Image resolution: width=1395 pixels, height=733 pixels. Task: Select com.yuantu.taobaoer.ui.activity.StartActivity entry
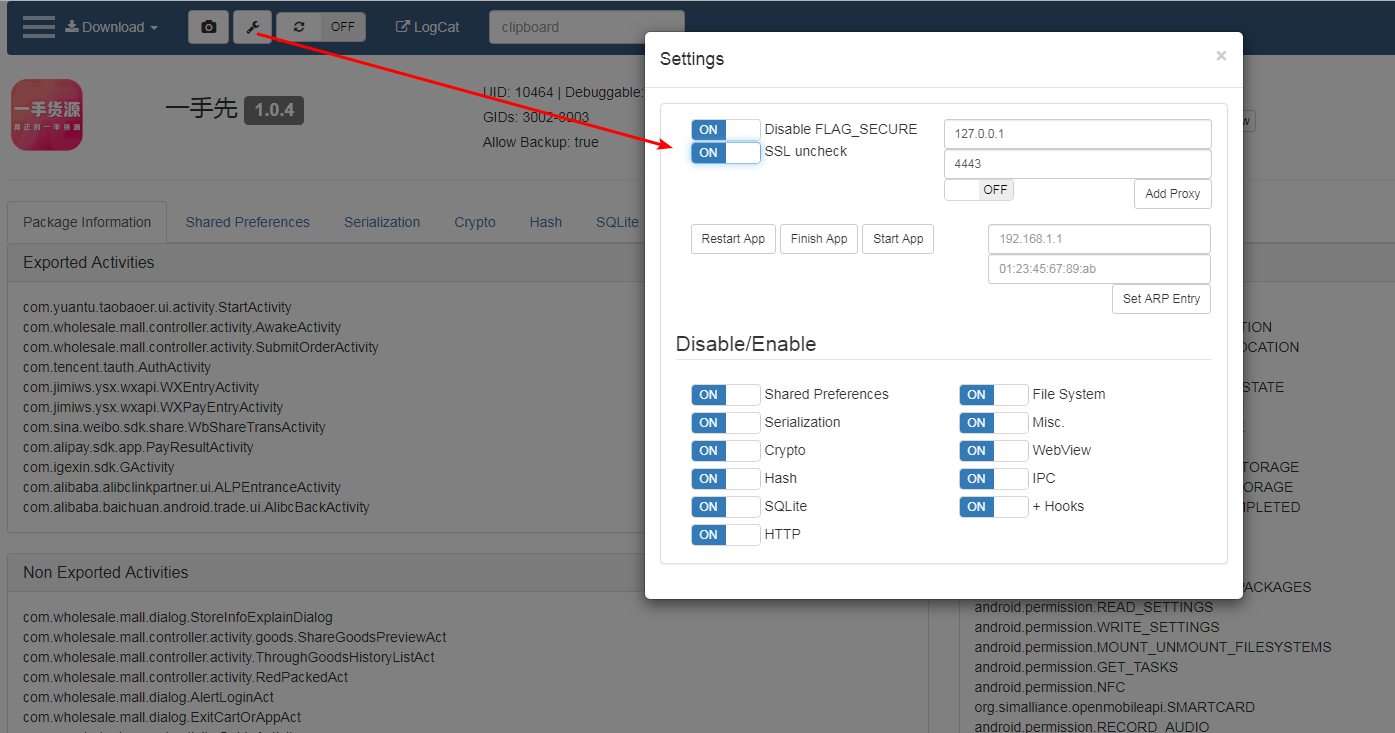157,307
